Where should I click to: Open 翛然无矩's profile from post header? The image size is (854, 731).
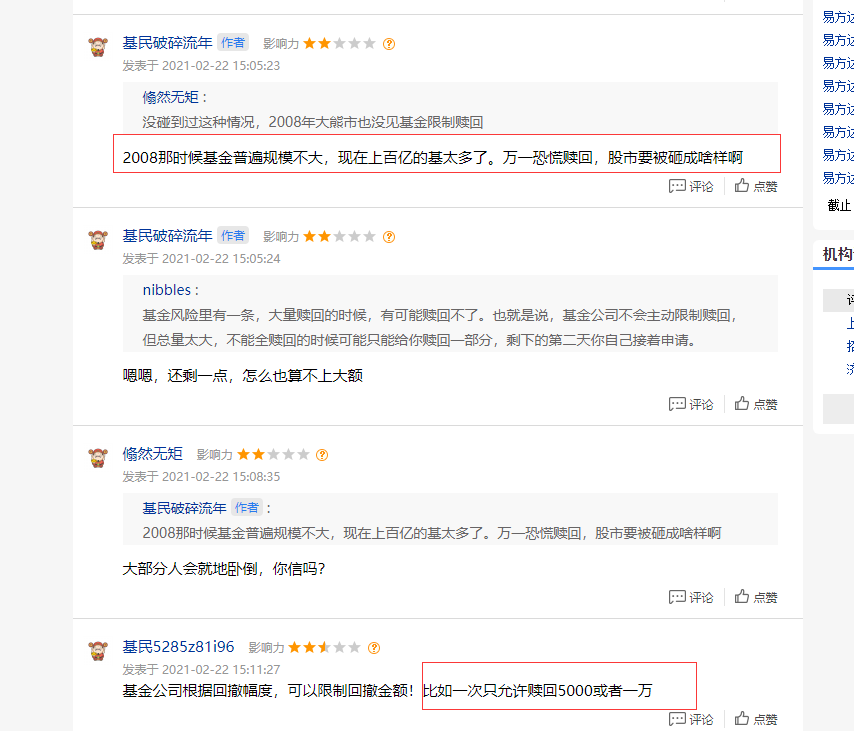pos(152,454)
